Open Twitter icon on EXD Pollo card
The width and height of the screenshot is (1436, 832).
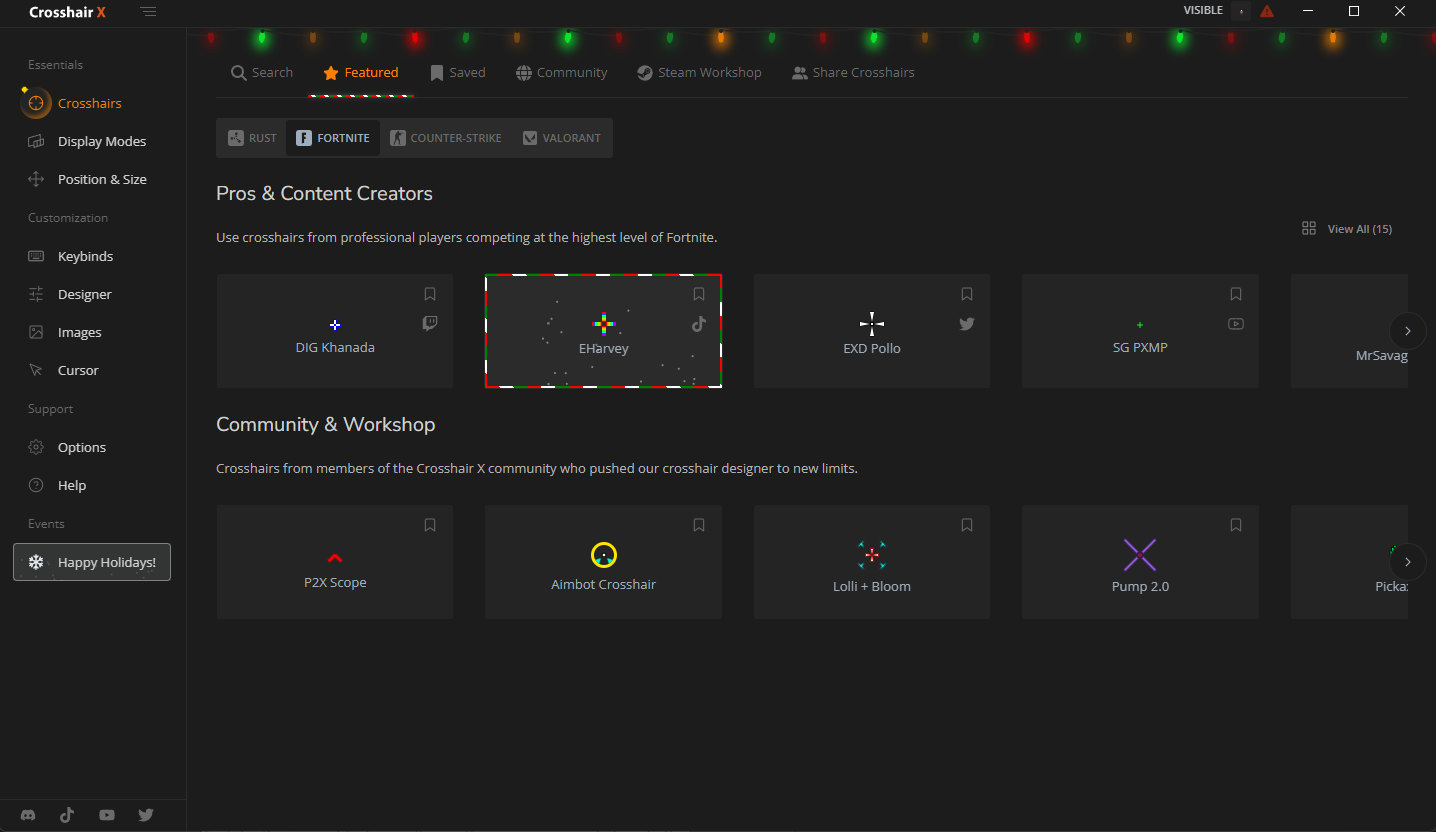point(967,324)
